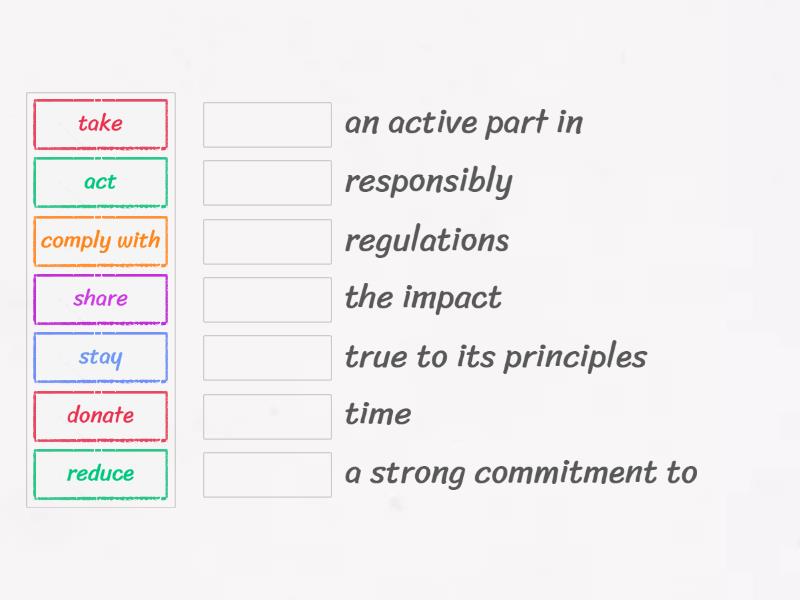Viewport: 800px width, 600px height.
Task: Select the "share" word tile
Action: click(x=100, y=299)
